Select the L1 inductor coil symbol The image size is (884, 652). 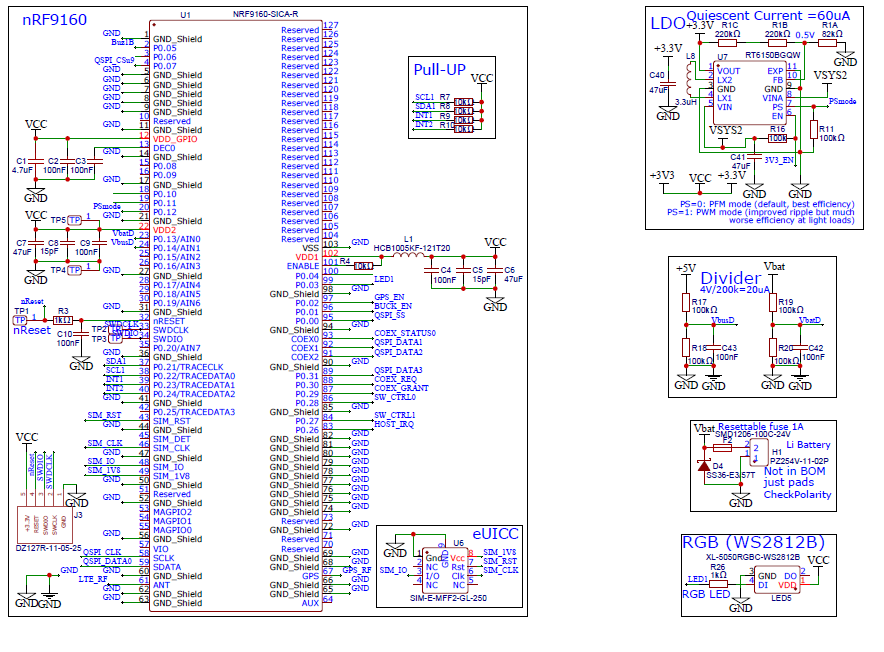(408, 254)
